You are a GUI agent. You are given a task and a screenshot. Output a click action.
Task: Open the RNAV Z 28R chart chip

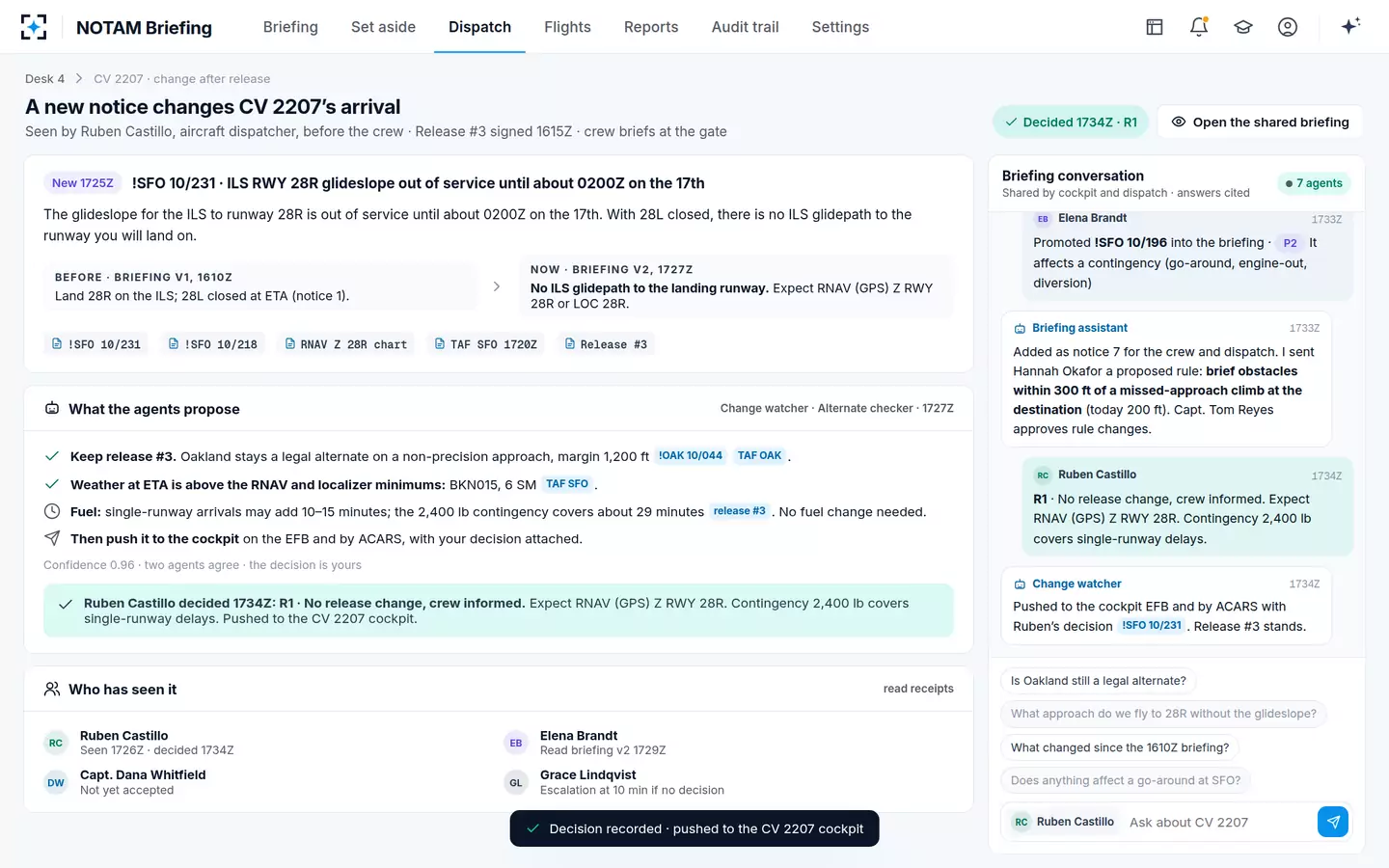click(346, 344)
